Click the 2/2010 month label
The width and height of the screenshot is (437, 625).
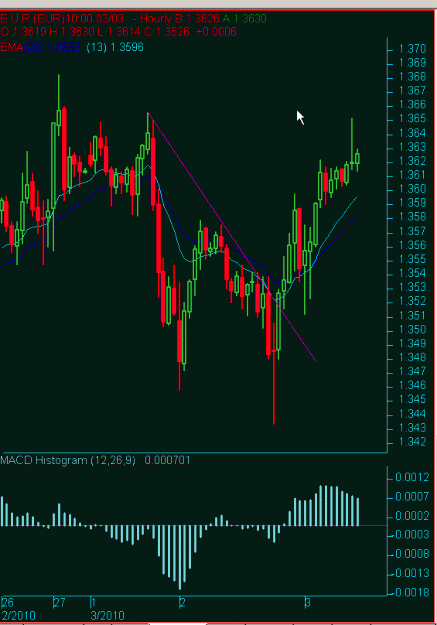18,616
